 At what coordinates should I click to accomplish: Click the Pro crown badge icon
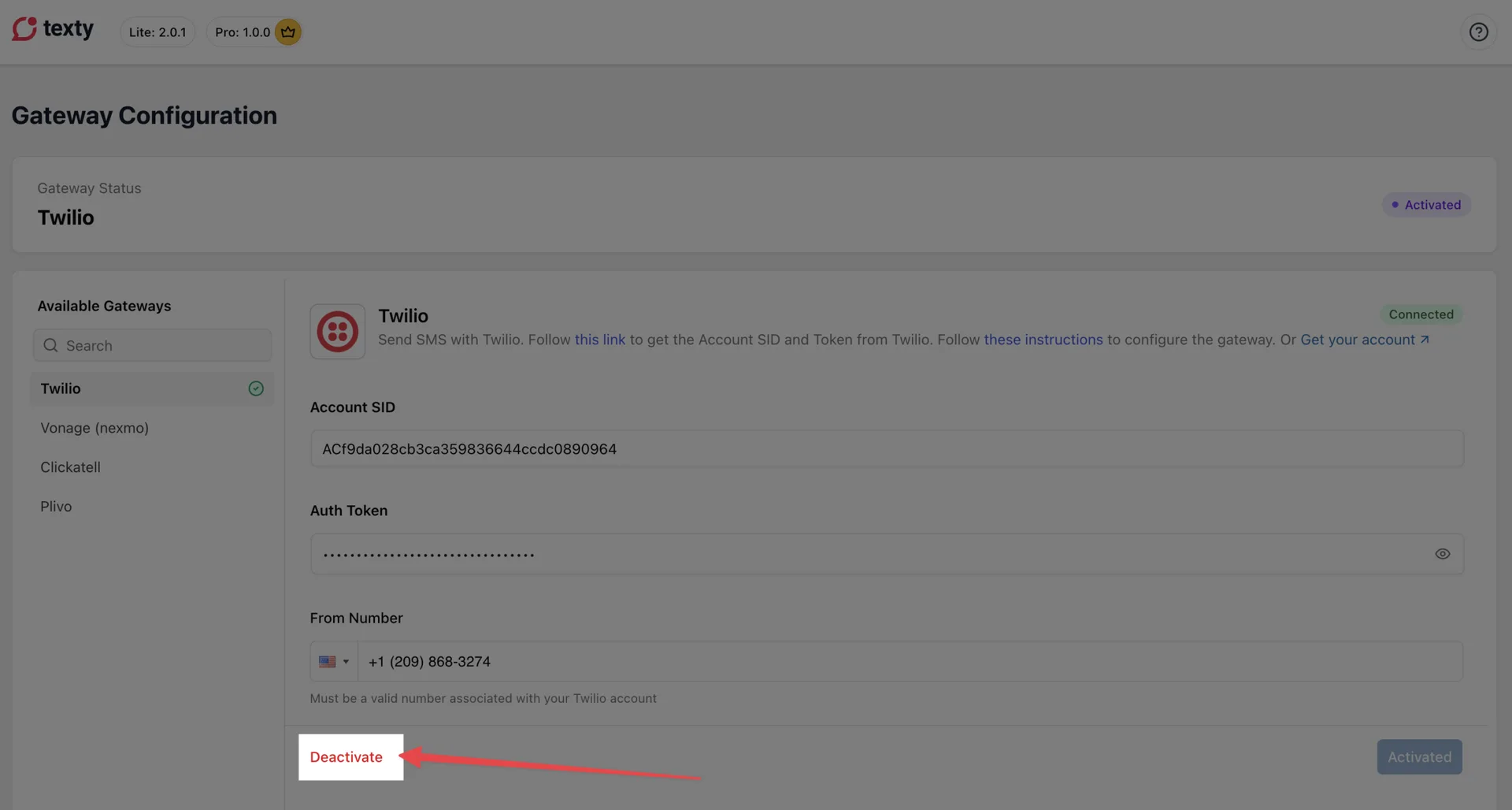288,32
